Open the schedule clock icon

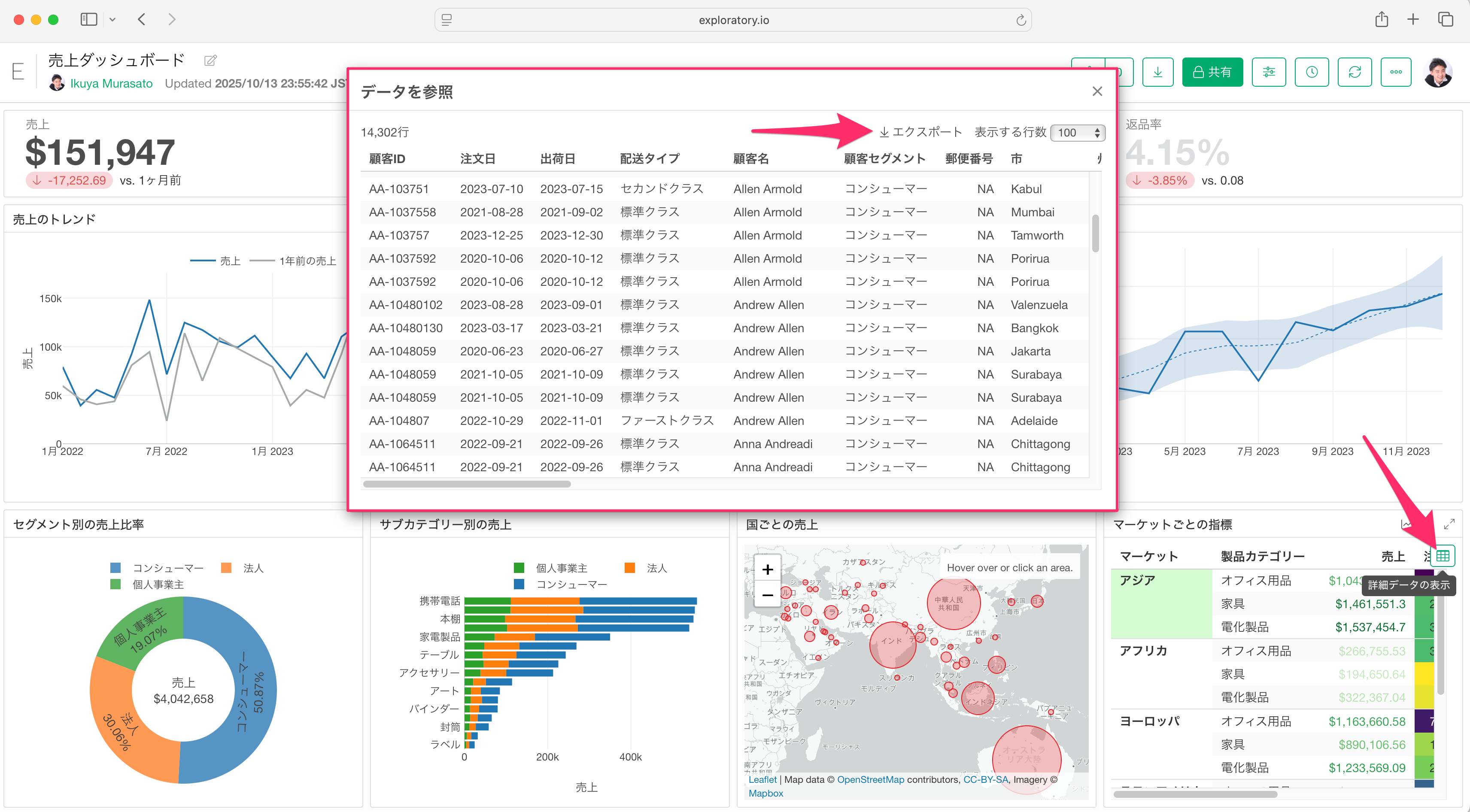click(1311, 72)
